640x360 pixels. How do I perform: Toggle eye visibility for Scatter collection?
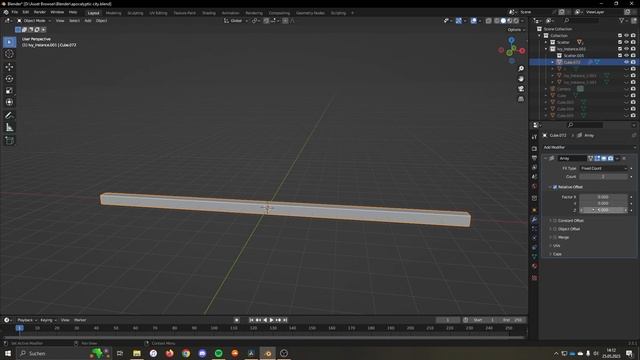pos(626,42)
